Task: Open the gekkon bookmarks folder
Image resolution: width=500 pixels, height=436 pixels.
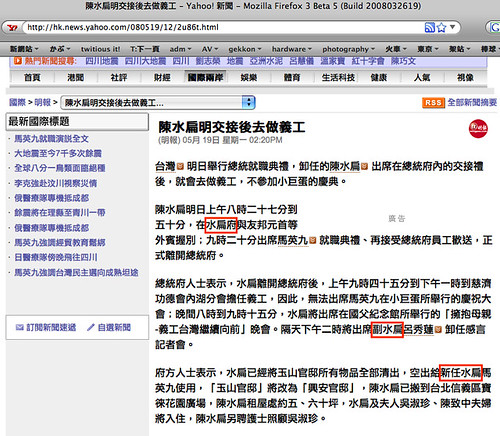Action: point(245,49)
